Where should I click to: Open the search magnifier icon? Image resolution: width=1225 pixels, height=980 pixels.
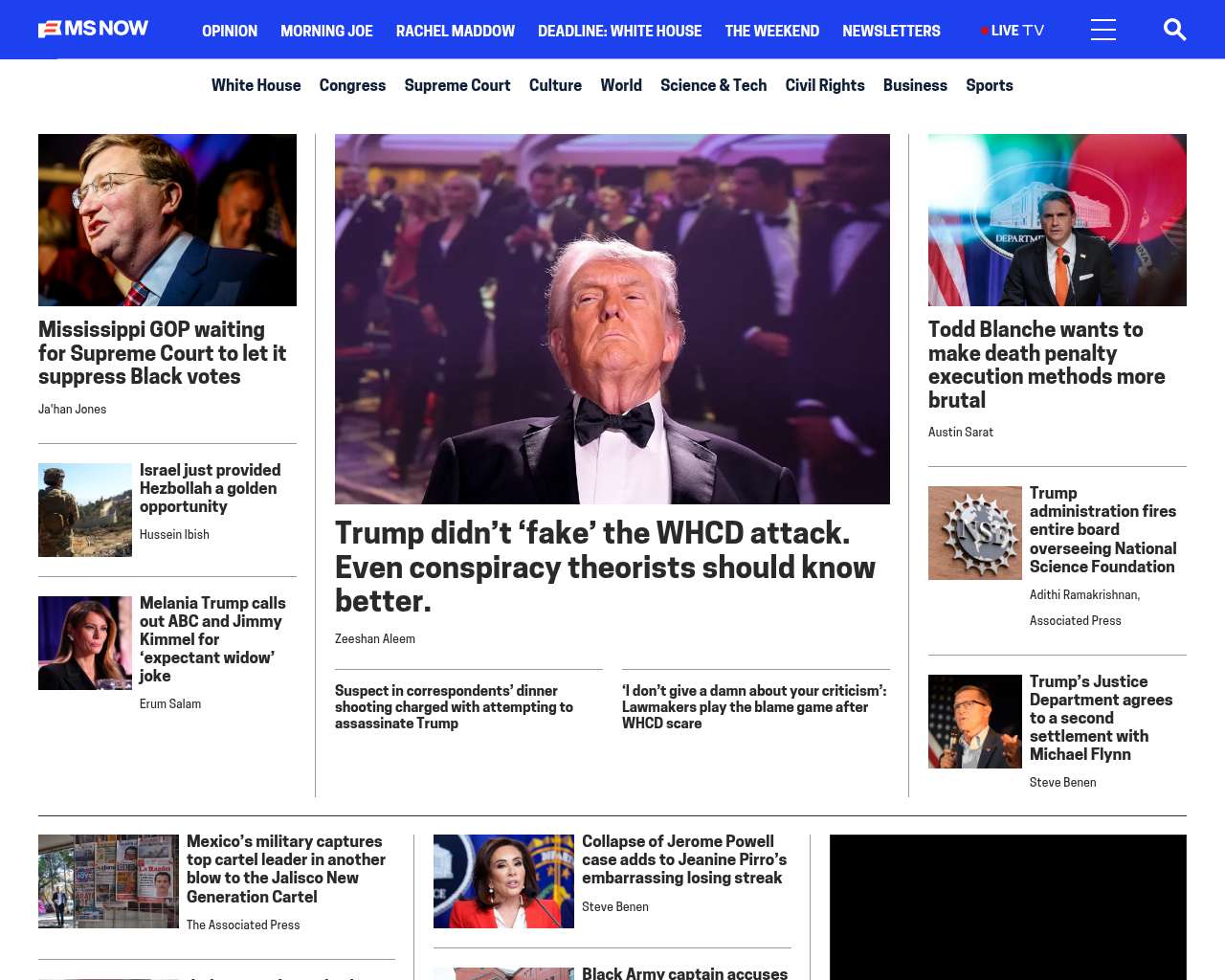pos(1174,30)
